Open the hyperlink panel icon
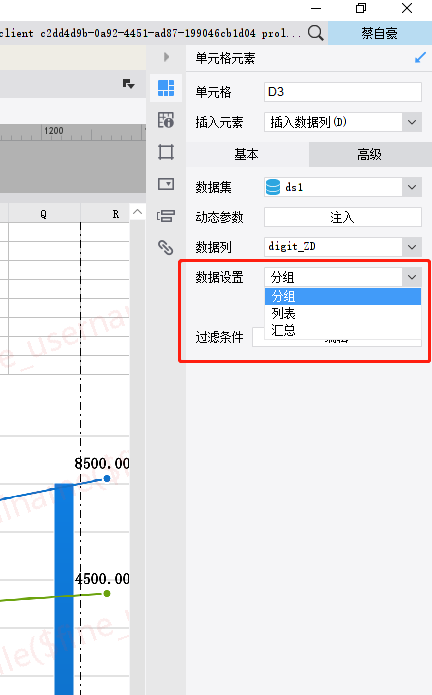The image size is (432, 695). click(166, 247)
